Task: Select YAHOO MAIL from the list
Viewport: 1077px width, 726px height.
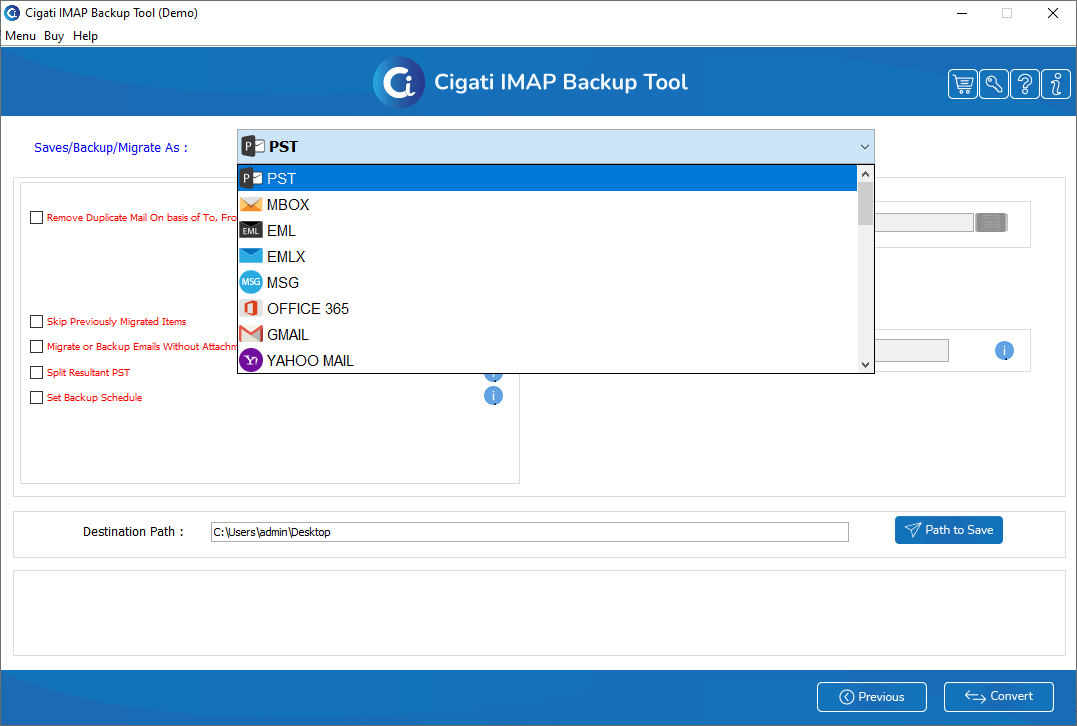Action: pyautogui.click(x=547, y=361)
